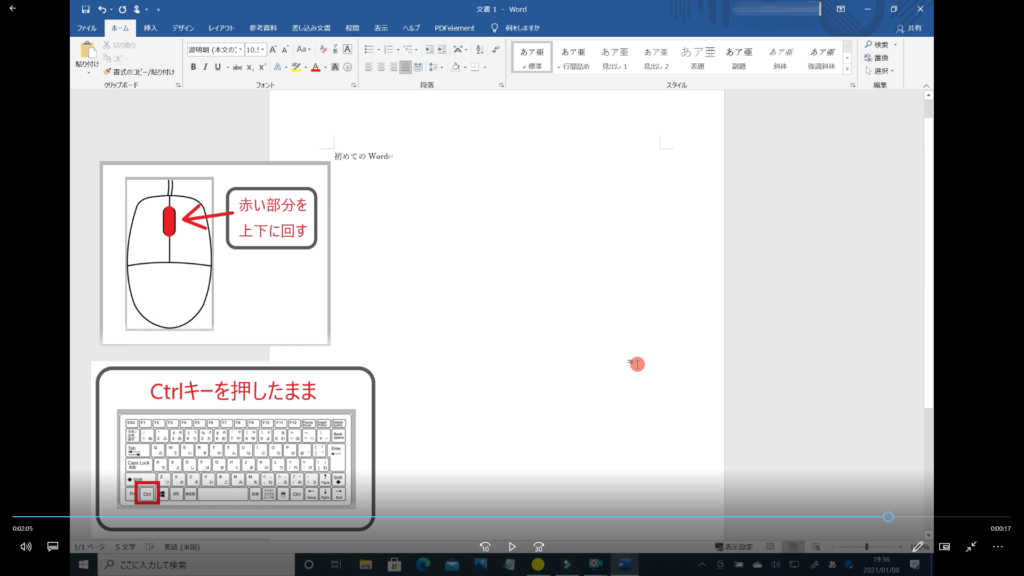Click the 置換 (Replace) button

[879, 58]
